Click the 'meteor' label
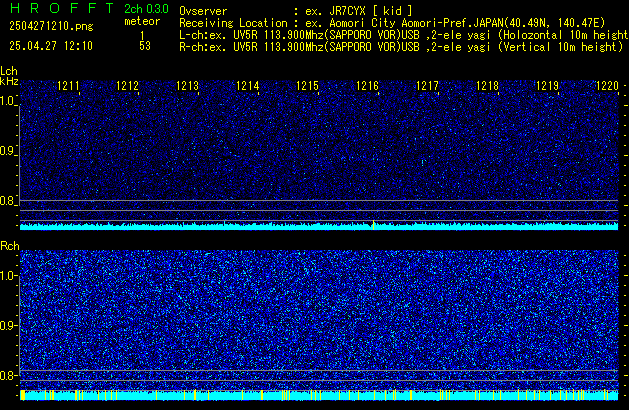629x410 pixels. point(142,21)
